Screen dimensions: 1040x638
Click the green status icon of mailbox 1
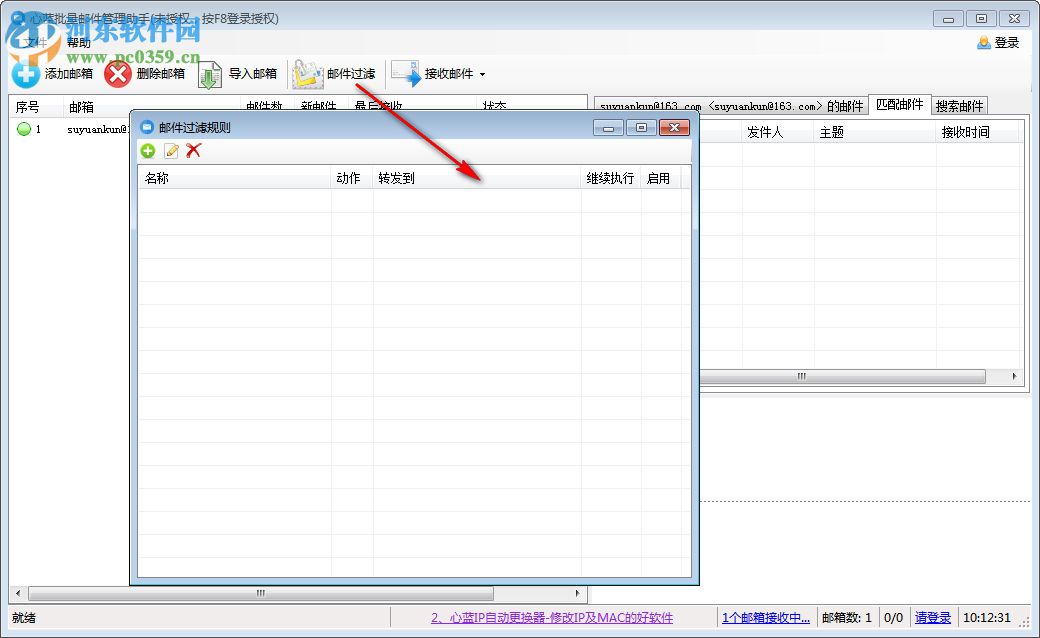click(x=24, y=129)
